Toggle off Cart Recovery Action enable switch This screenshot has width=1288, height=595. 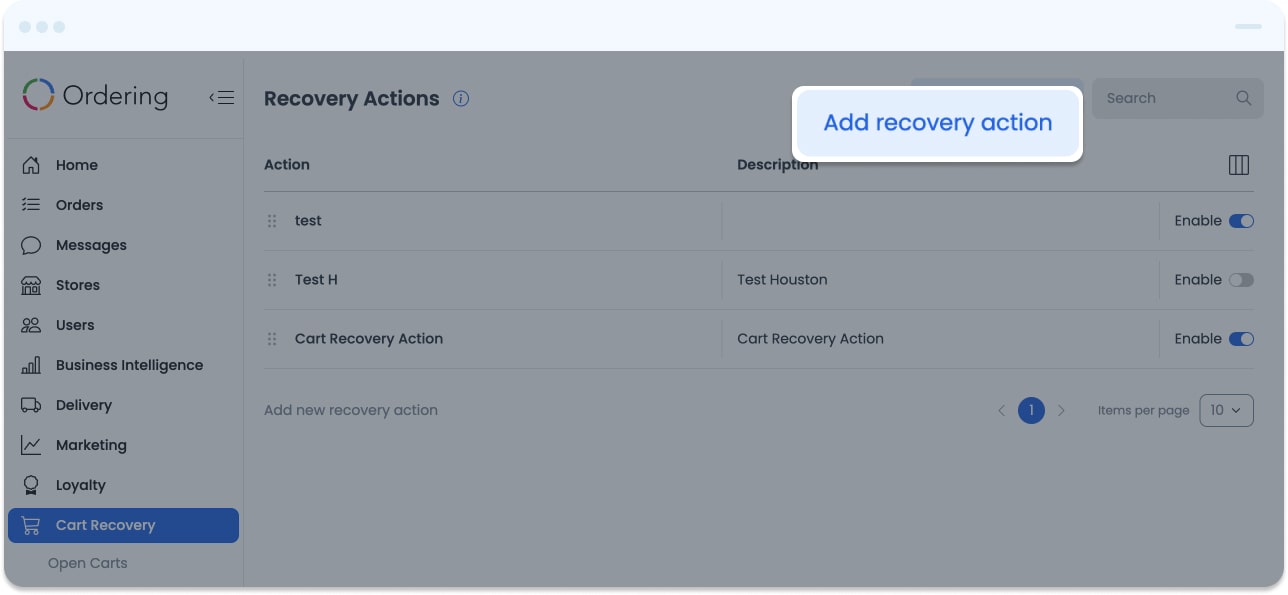pyautogui.click(x=1241, y=339)
